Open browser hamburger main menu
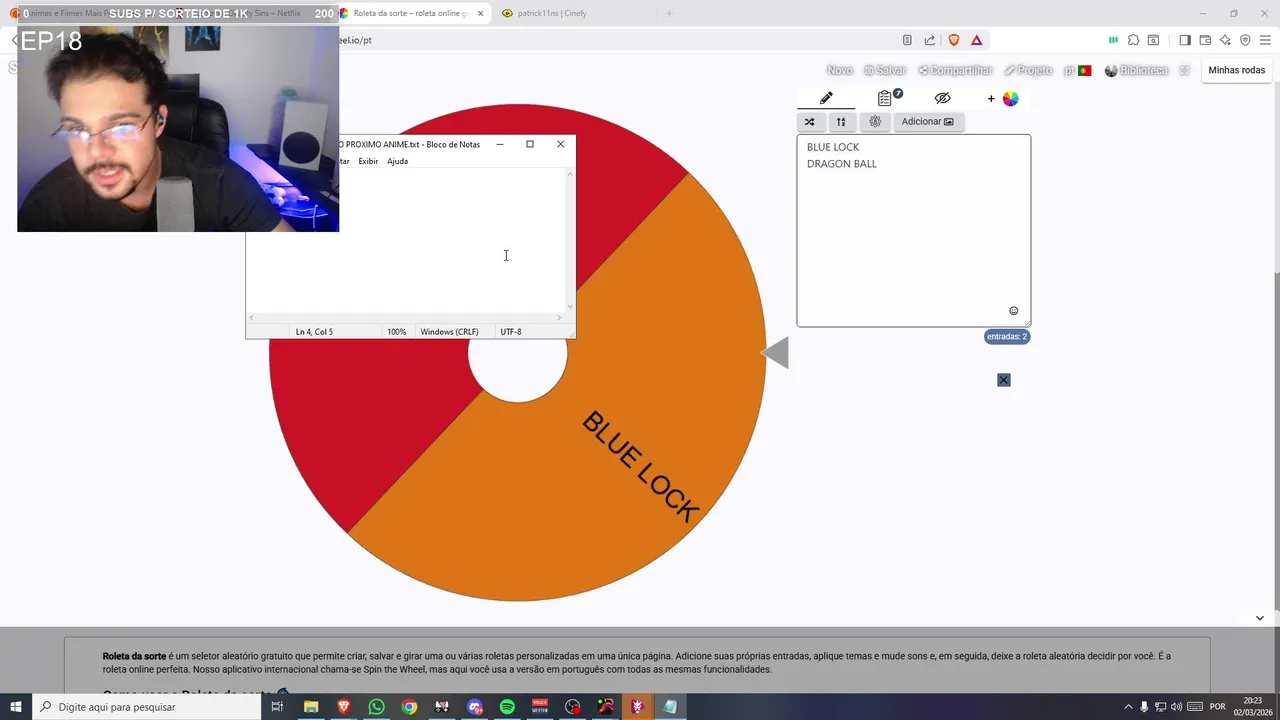The width and height of the screenshot is (1280, 720). tap(1265, 40)
